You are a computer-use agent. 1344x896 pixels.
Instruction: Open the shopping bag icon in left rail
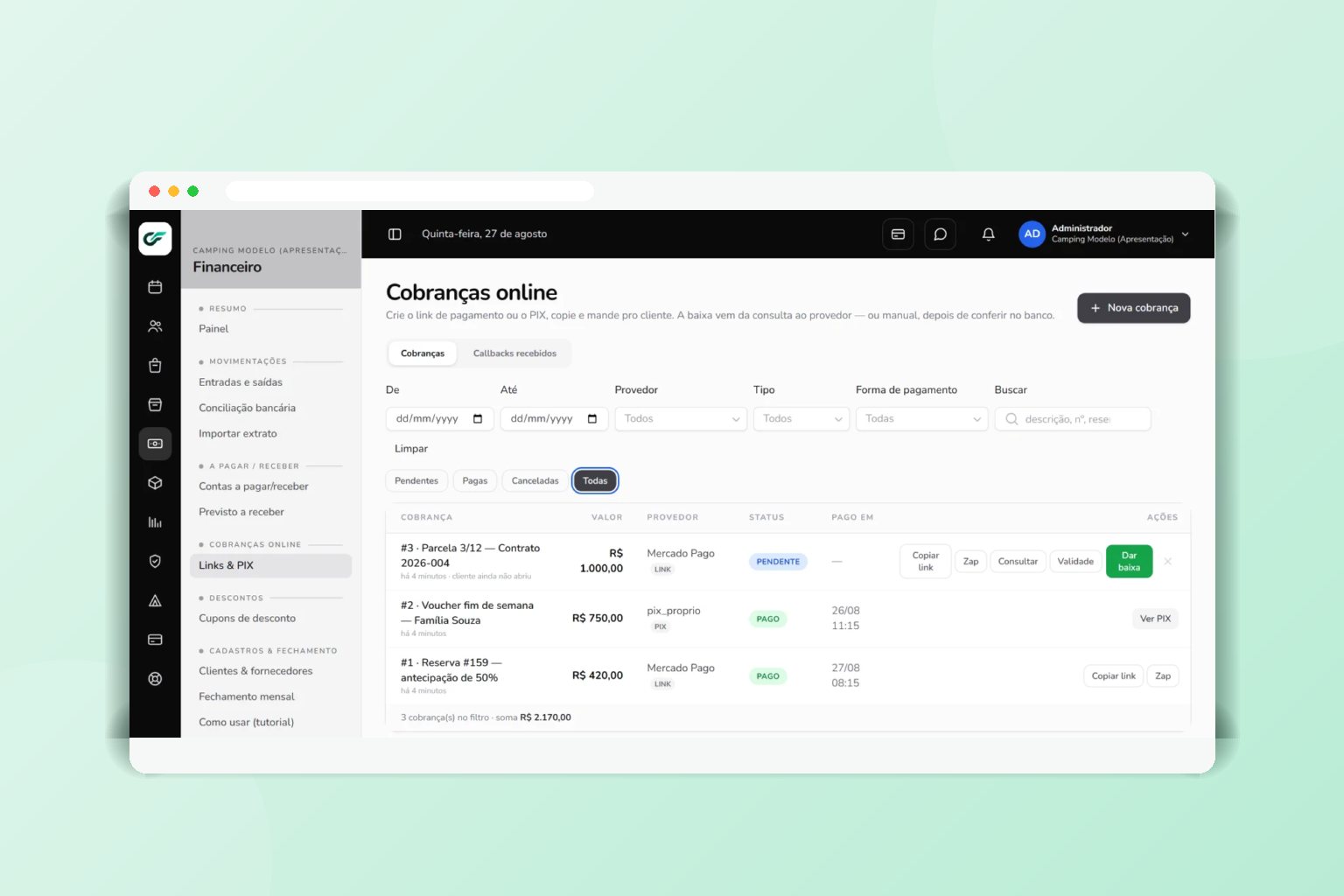tap(155, 366)
